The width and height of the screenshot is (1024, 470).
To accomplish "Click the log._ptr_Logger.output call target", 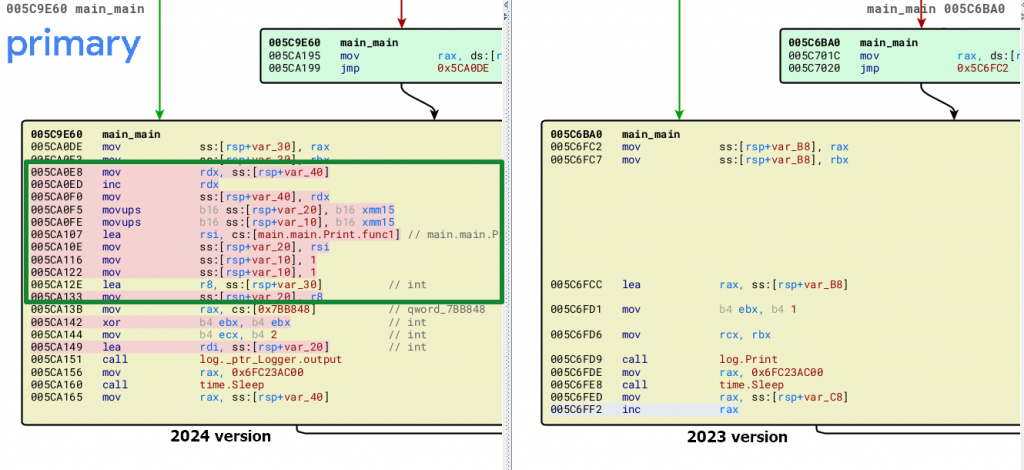I will pos(270,360).
